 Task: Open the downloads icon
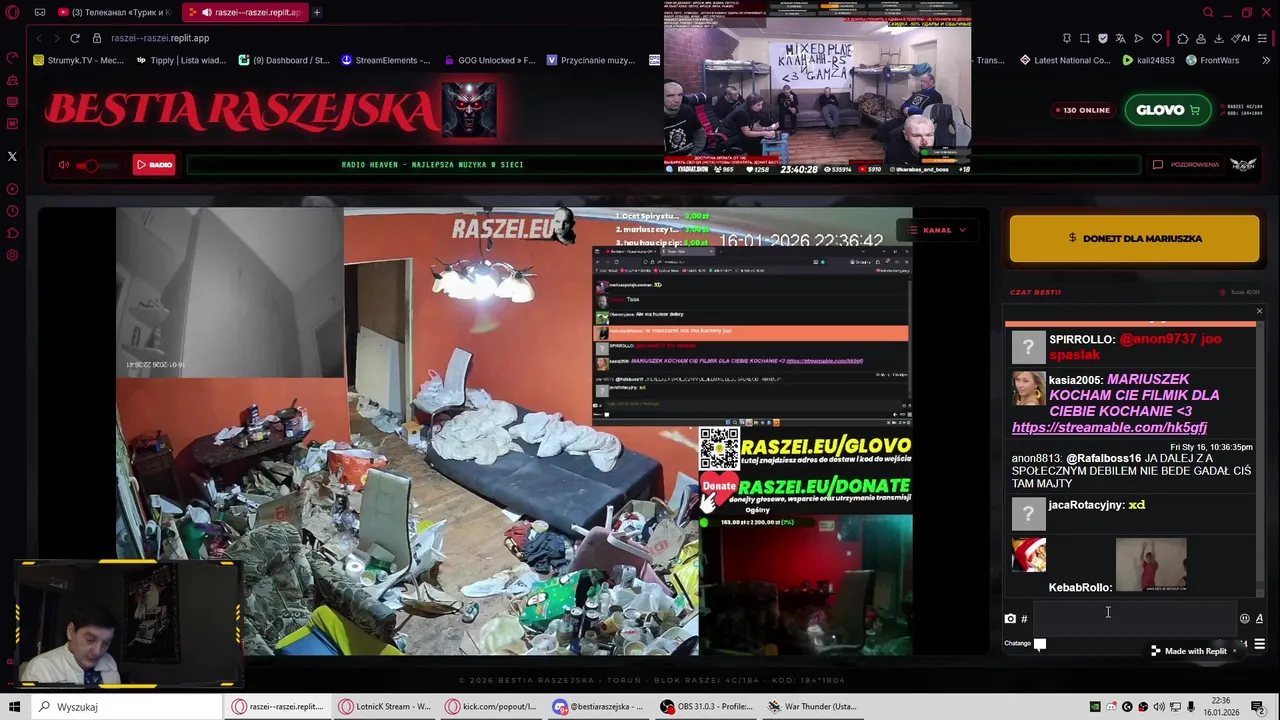[1219, 38]
